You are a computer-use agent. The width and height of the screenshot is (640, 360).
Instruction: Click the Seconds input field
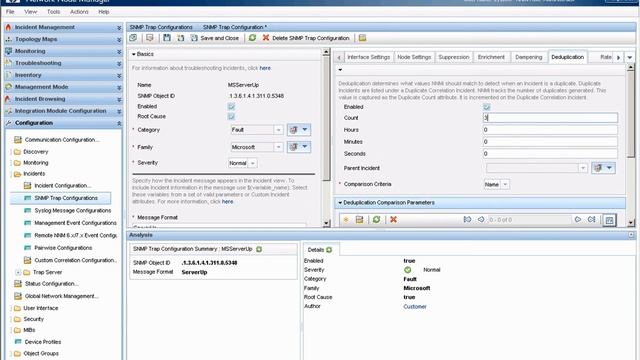point(550,154)
